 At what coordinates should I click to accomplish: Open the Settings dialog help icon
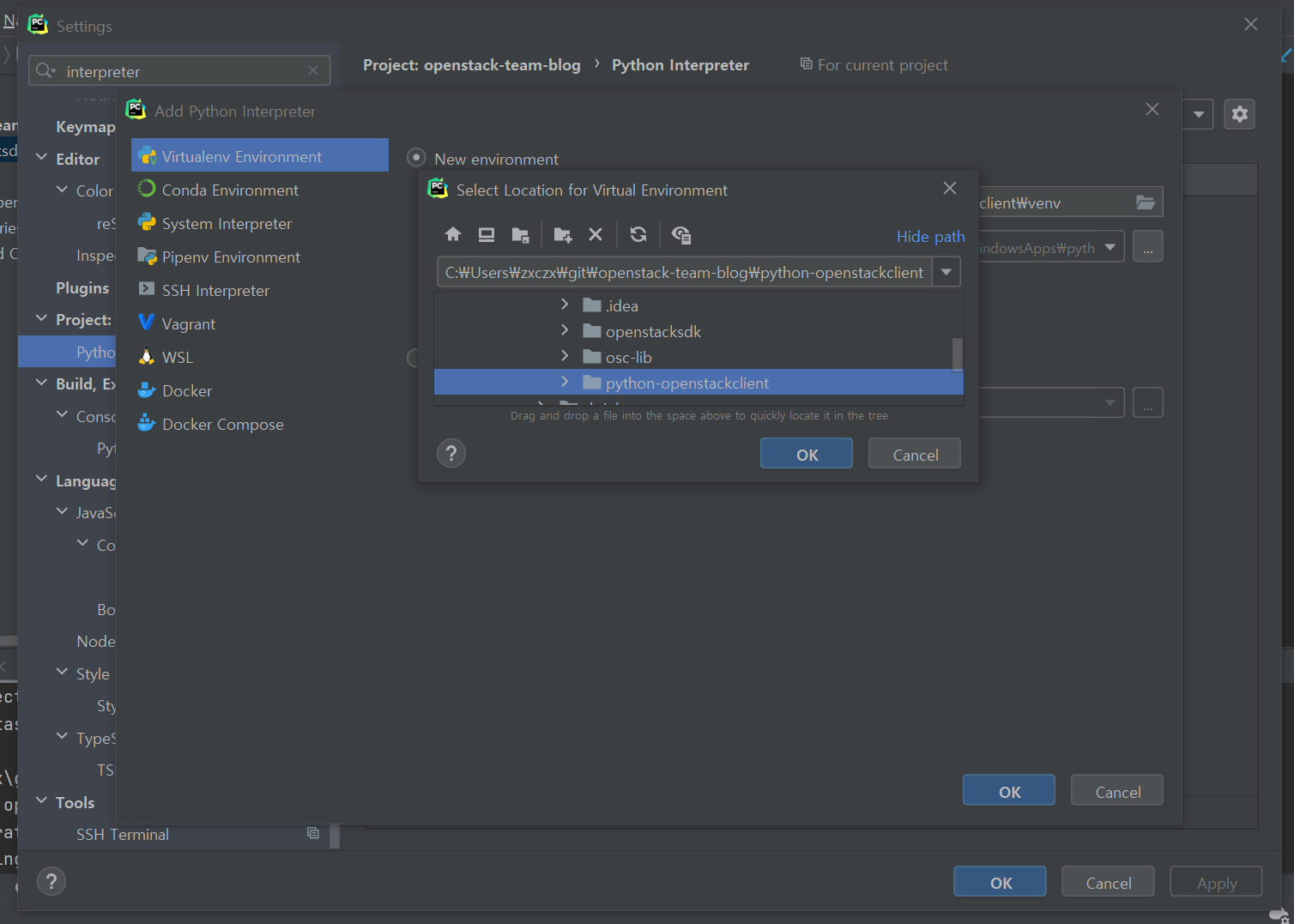51,881
